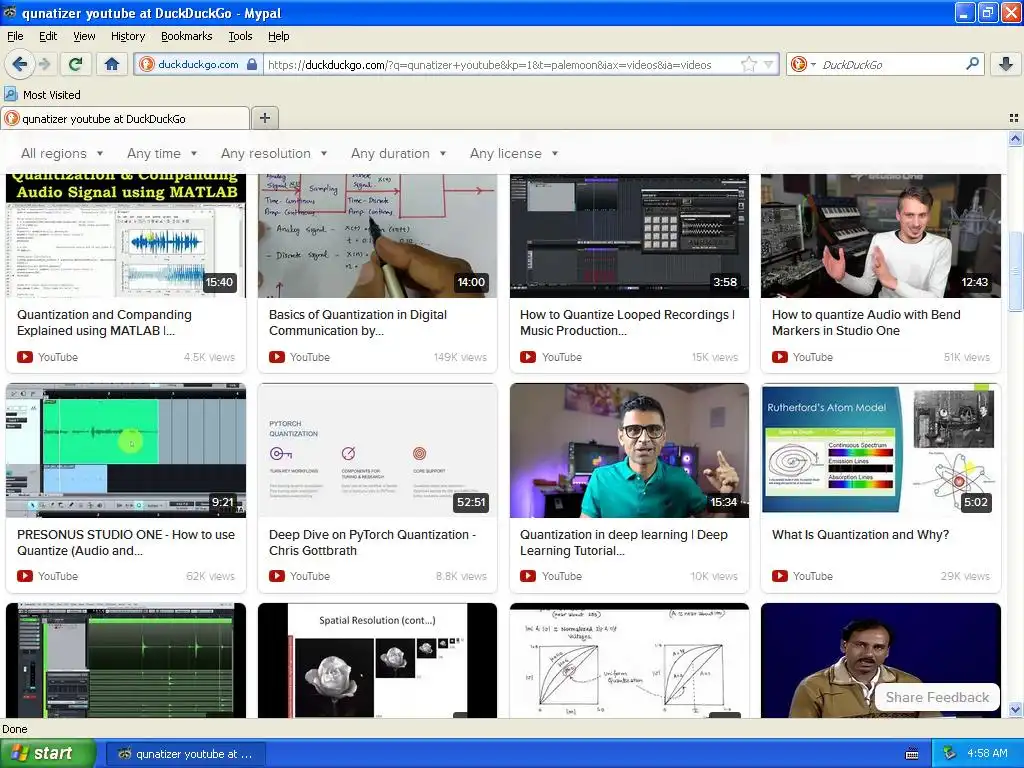Open the History menu
Viewport: 1024px width, 768px height.
127,36
